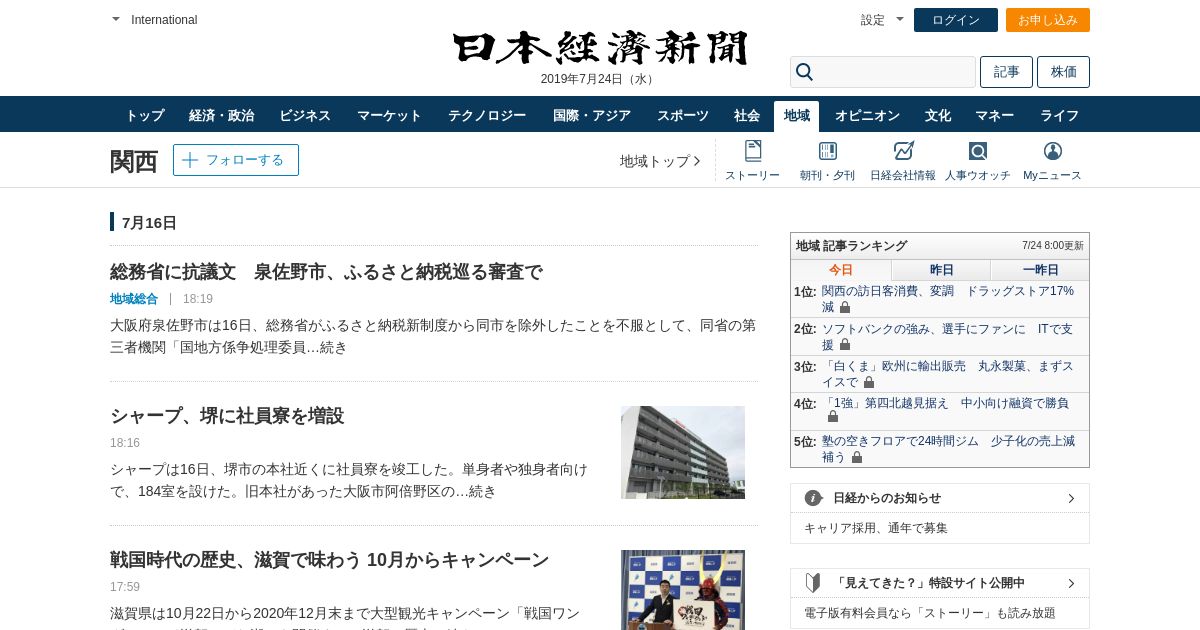Viewport: 1200px width, 630px height.
Task: Click the info icon beside 日経からのお知らせ
Action: click(x=813, y=498)
